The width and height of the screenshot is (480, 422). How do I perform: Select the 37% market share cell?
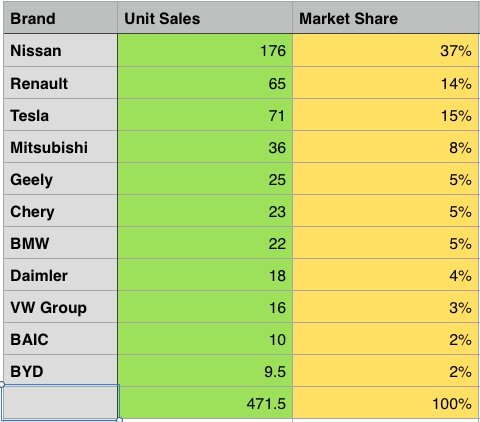click(386, 50)
